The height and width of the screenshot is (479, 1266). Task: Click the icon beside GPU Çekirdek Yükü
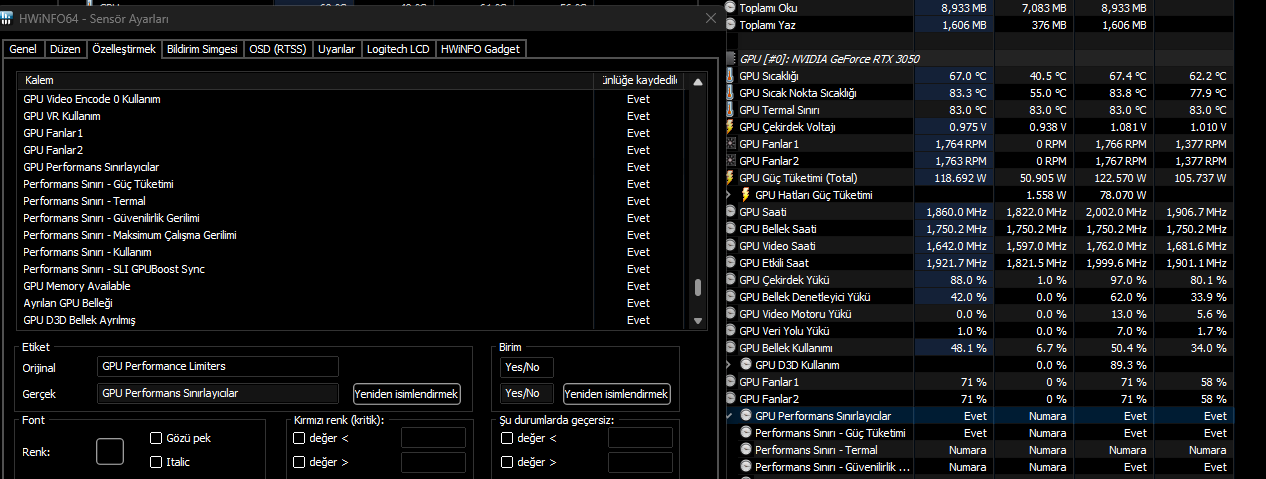(731, 280)
